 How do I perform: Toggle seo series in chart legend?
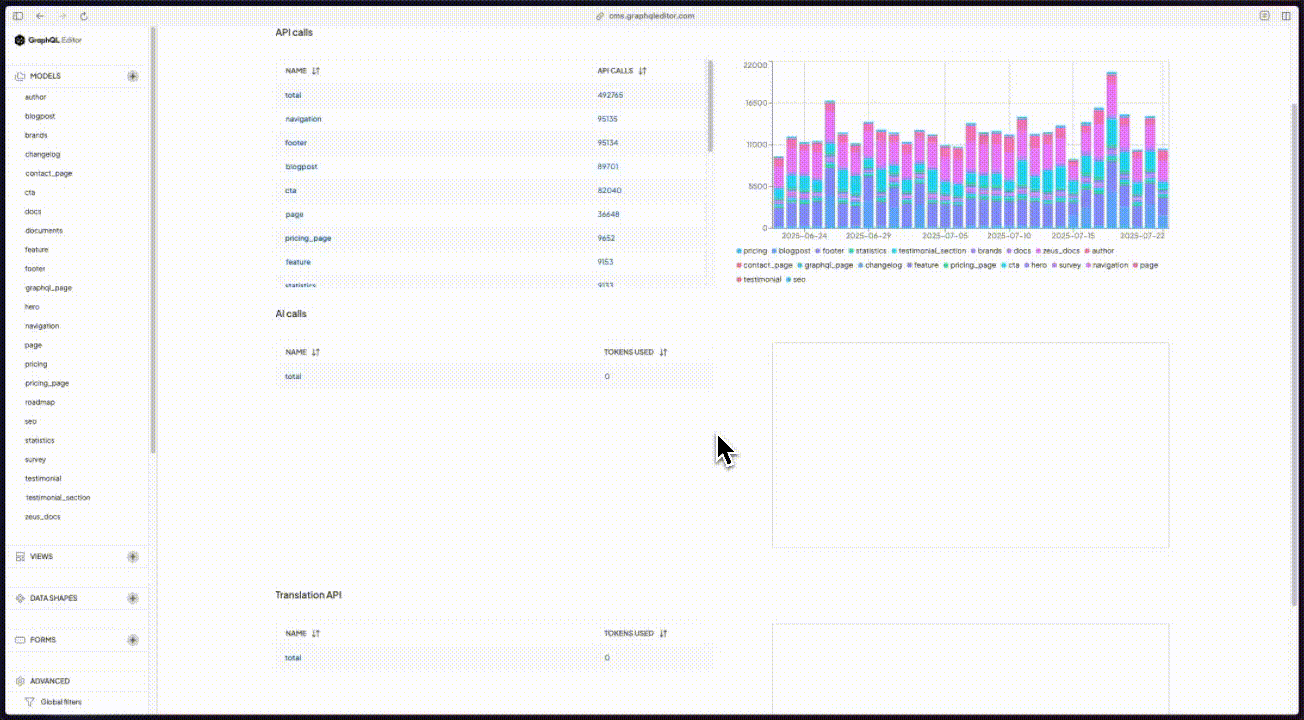[795, 280]
